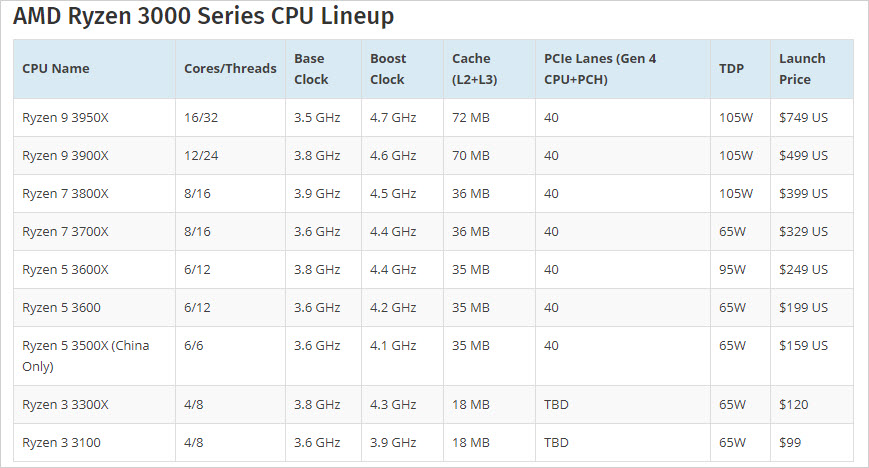Screen dimensions: 869x468
Task: Click the Ryzen 9 3900X name cell
Action: [x=66, y=156]
